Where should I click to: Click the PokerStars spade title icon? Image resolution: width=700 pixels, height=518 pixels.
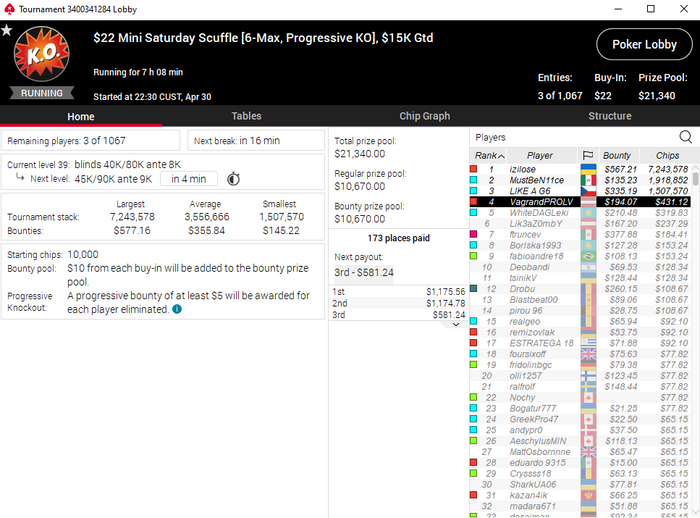pos(9,9)
